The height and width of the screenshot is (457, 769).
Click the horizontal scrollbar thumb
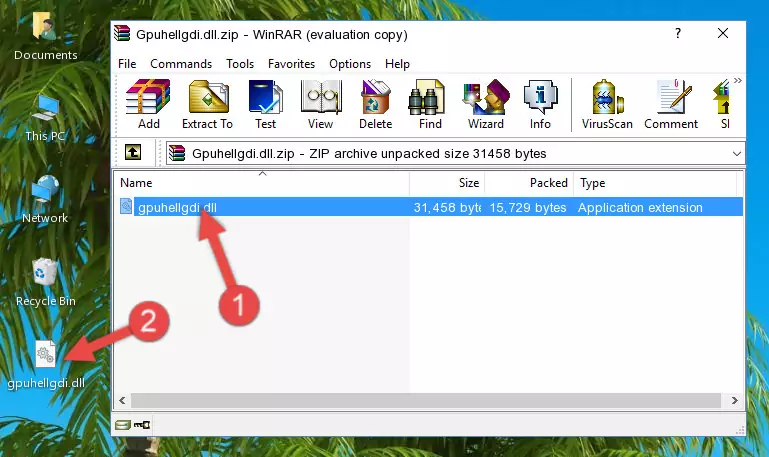[x=426, y=400]
